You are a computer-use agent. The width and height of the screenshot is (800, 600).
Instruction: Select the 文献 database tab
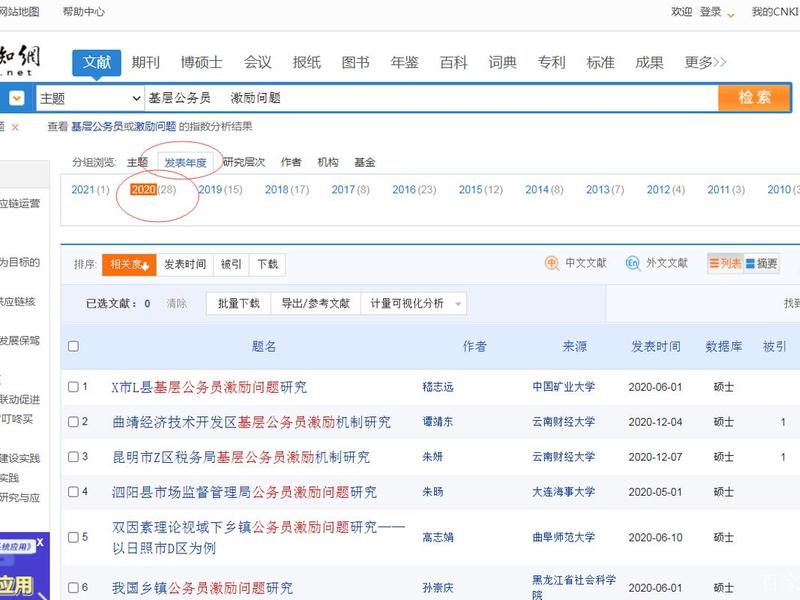point(96,63)
